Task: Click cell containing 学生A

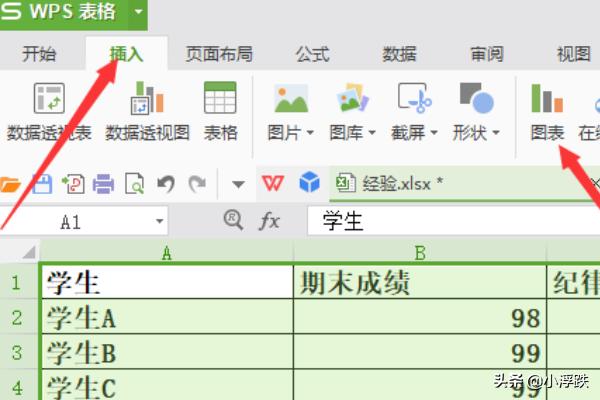Action: 166,317
